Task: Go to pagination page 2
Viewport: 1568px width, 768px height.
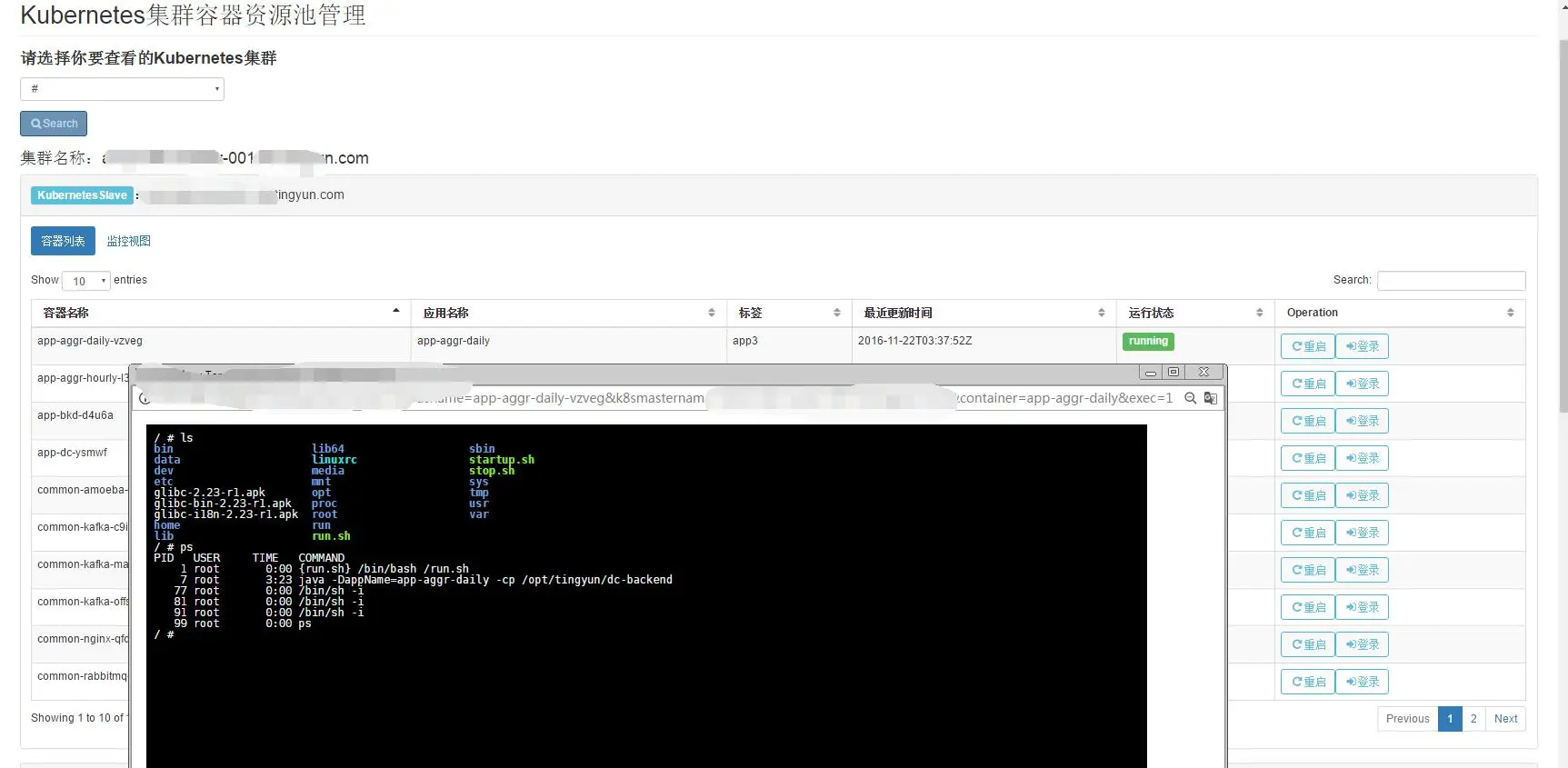Action: [1473, 719]
